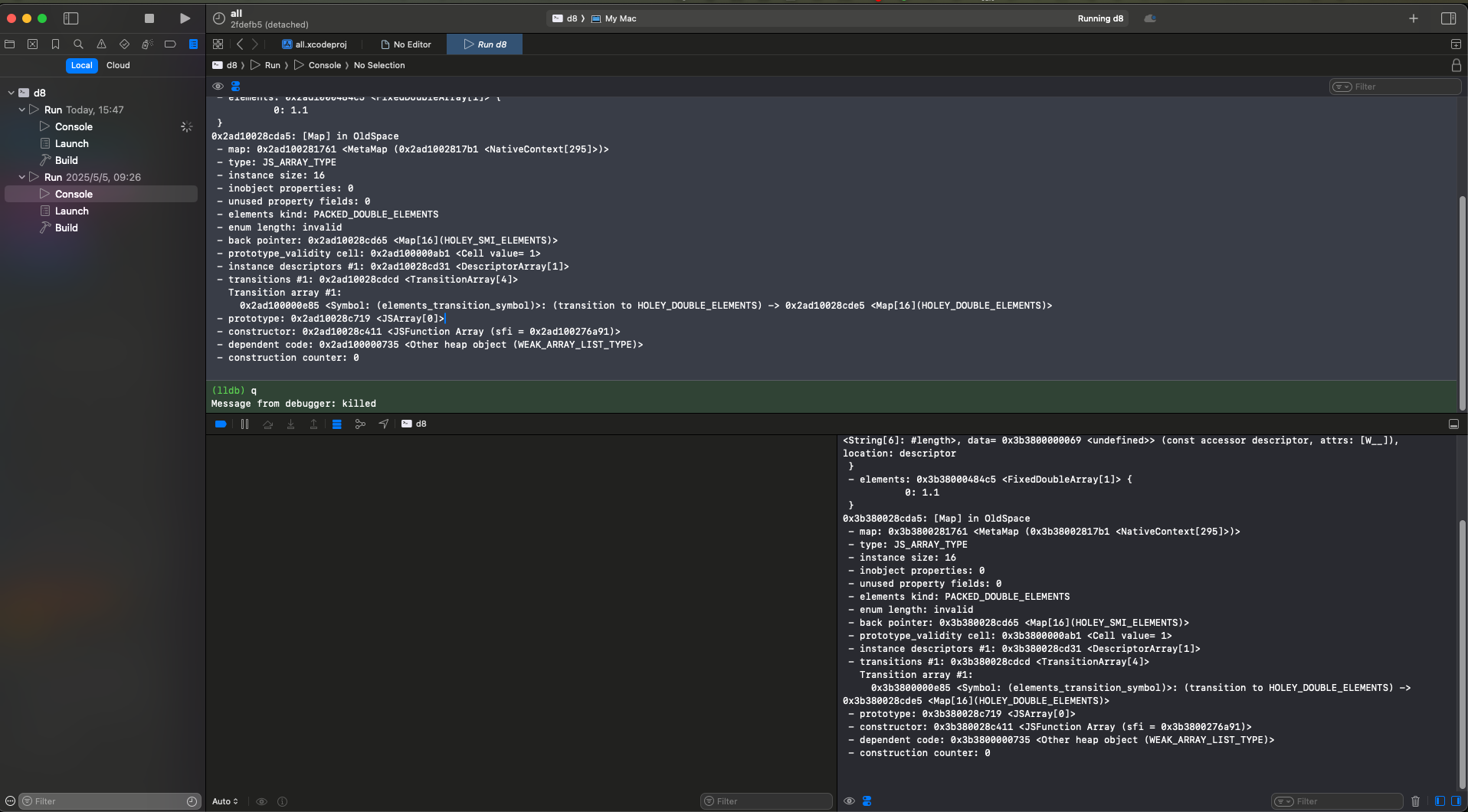Select My Mac run destination

click(614, 18)
